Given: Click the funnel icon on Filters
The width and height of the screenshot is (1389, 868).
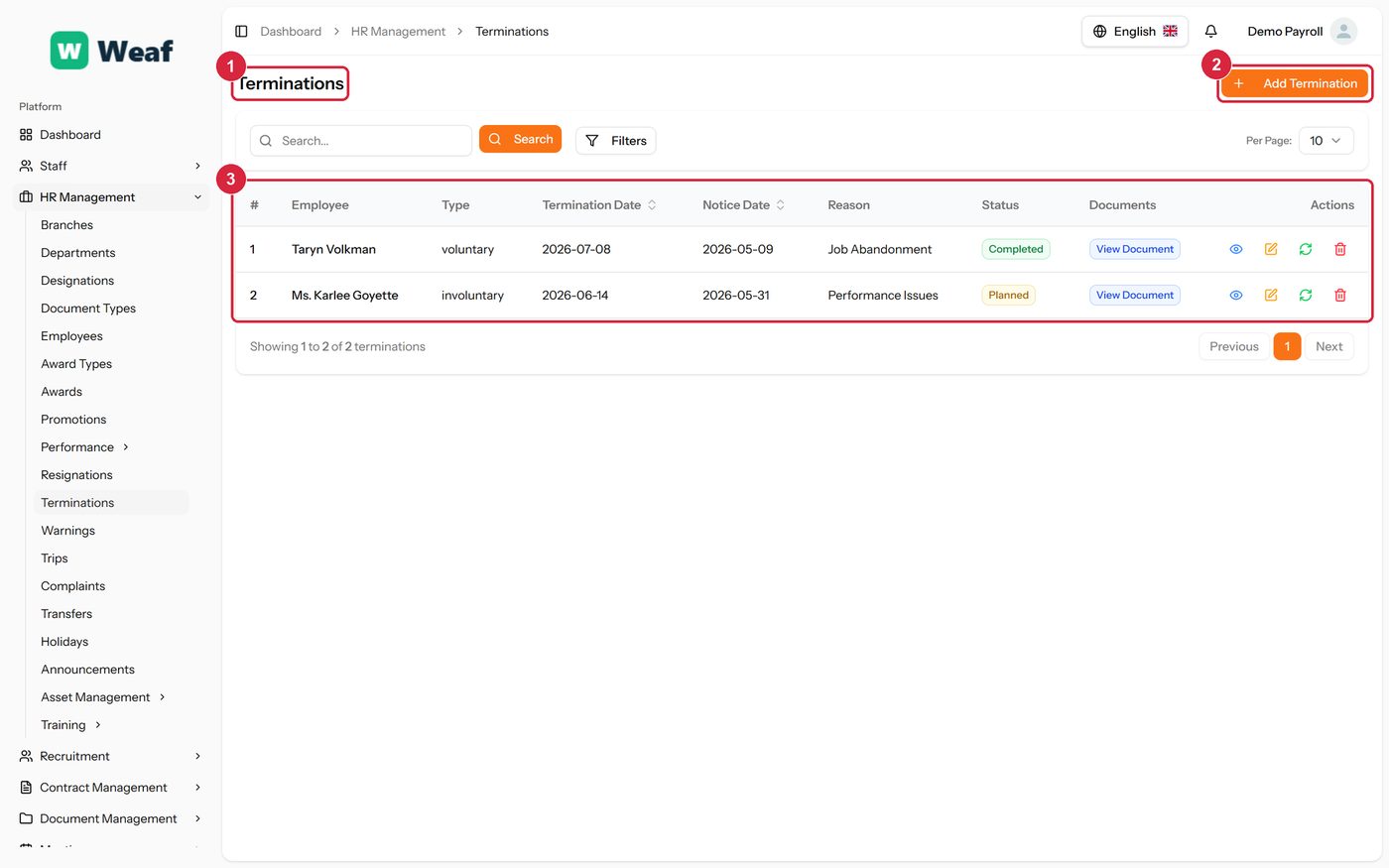Looking at the screenshot, I should [592, 141].
